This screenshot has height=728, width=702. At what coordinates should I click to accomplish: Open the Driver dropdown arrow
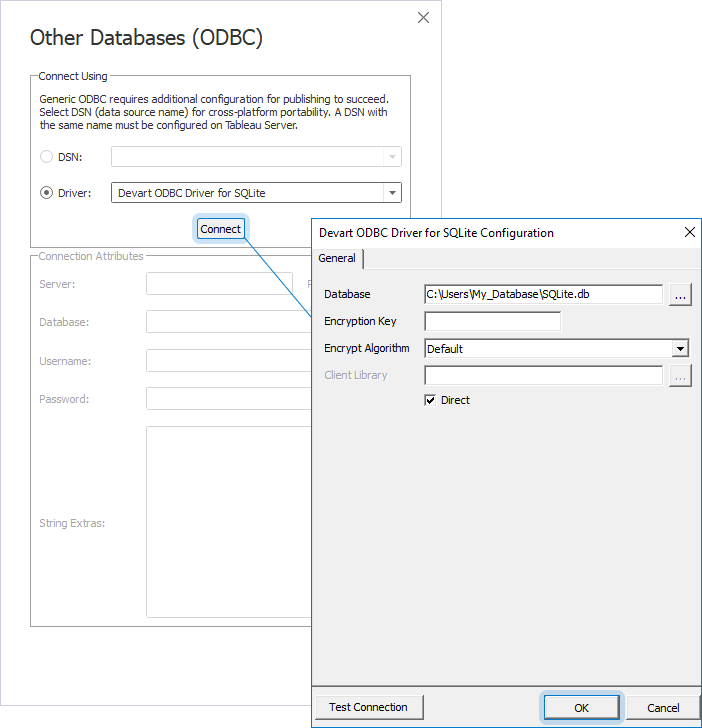click(392, 193)
